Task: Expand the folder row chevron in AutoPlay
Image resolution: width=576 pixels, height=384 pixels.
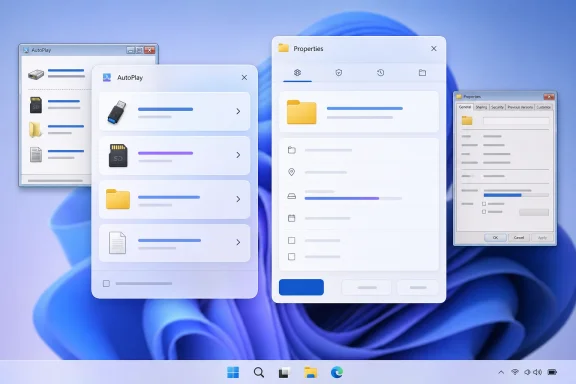Action: pos(238,199)
